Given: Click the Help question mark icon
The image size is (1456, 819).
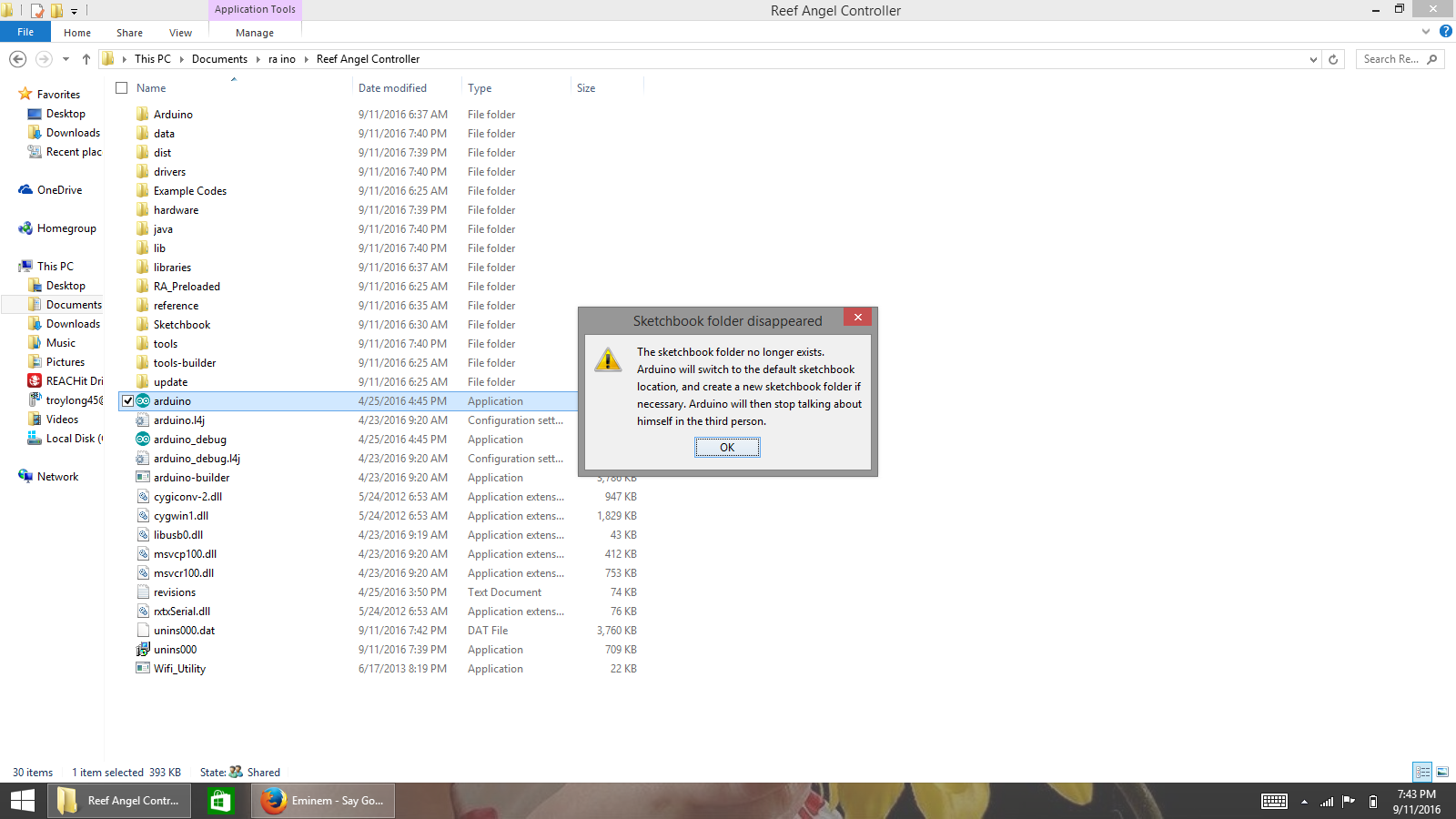Looking at the screenshot, I should (1446, 31).
